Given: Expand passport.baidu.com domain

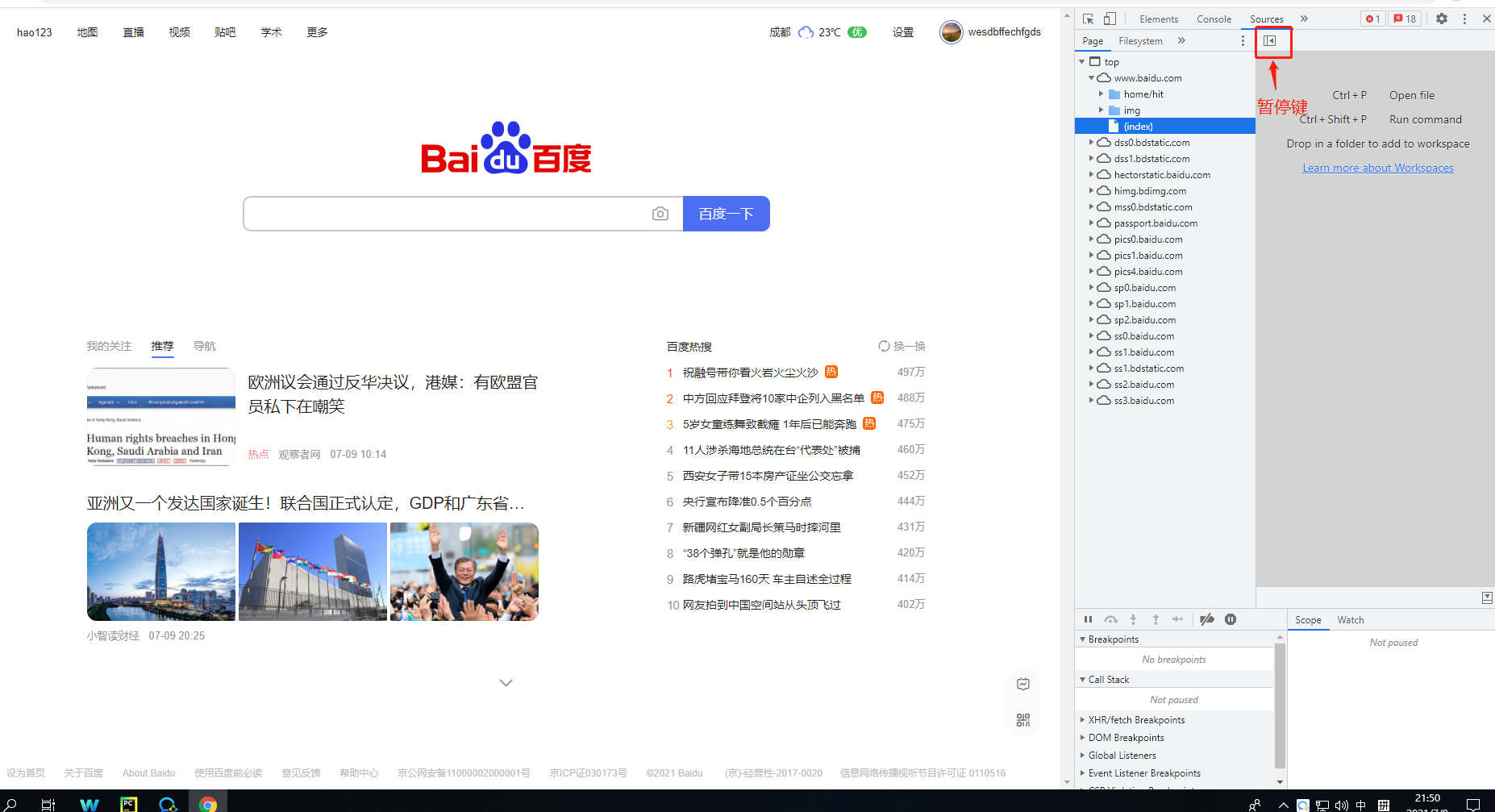Looking at the screenshot, I should tap(1092, 223).
